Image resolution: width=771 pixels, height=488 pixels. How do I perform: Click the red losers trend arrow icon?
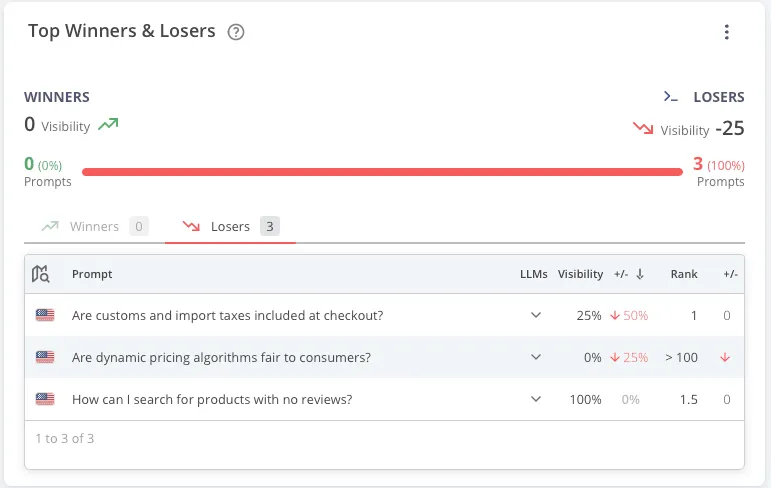(x=643, y=129)
